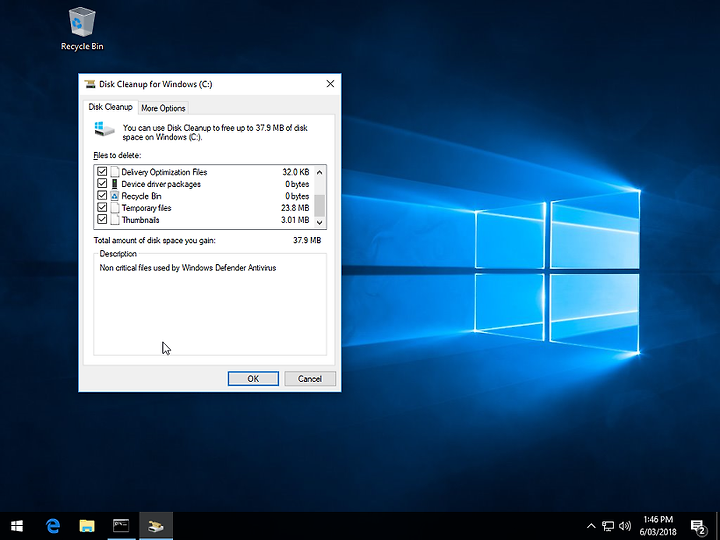Open the Action Center notifications
Screen dimensions: 720x540
698,526
